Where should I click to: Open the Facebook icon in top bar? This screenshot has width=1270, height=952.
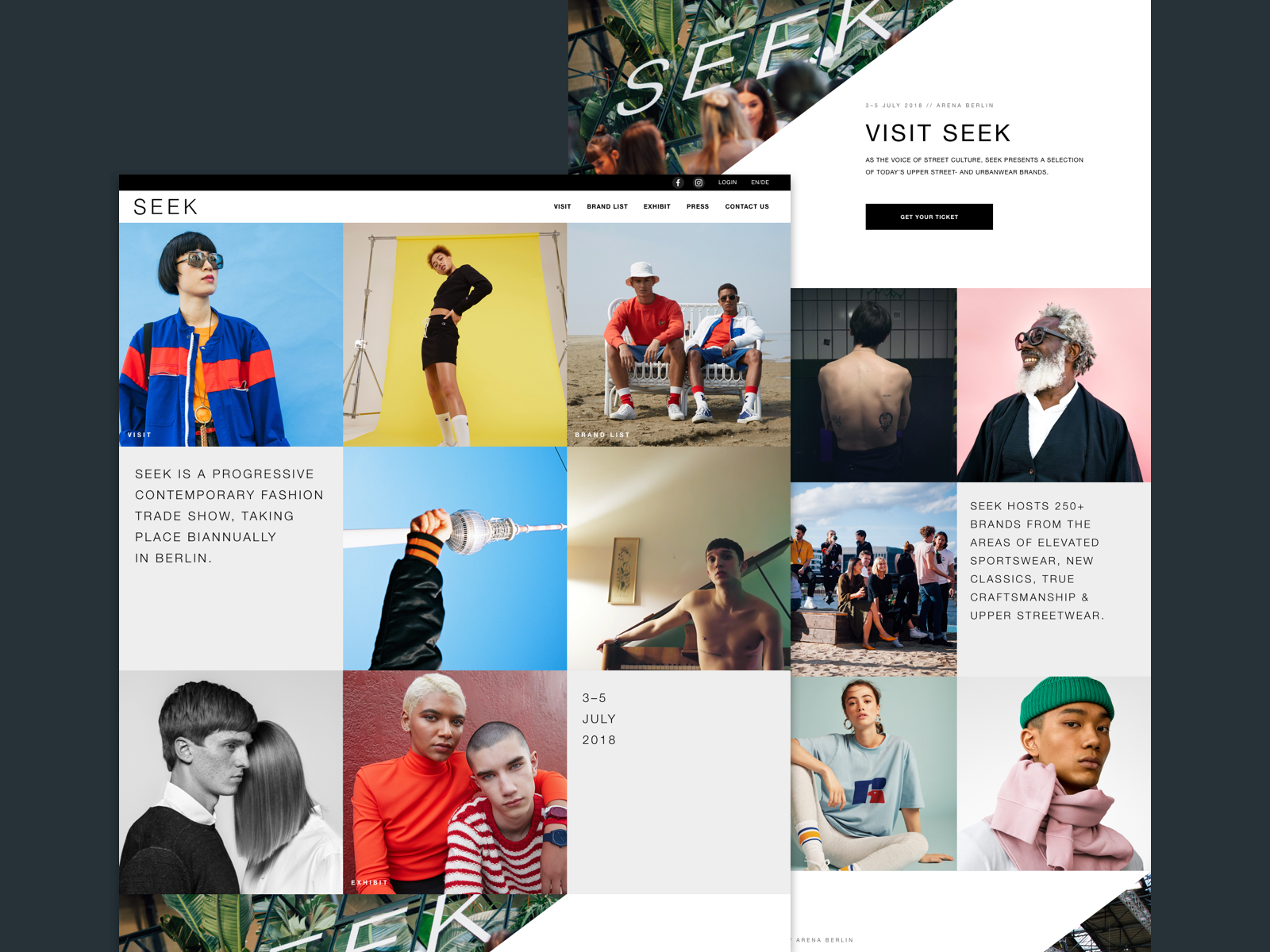pyautogui.click(x=678, y=182)
